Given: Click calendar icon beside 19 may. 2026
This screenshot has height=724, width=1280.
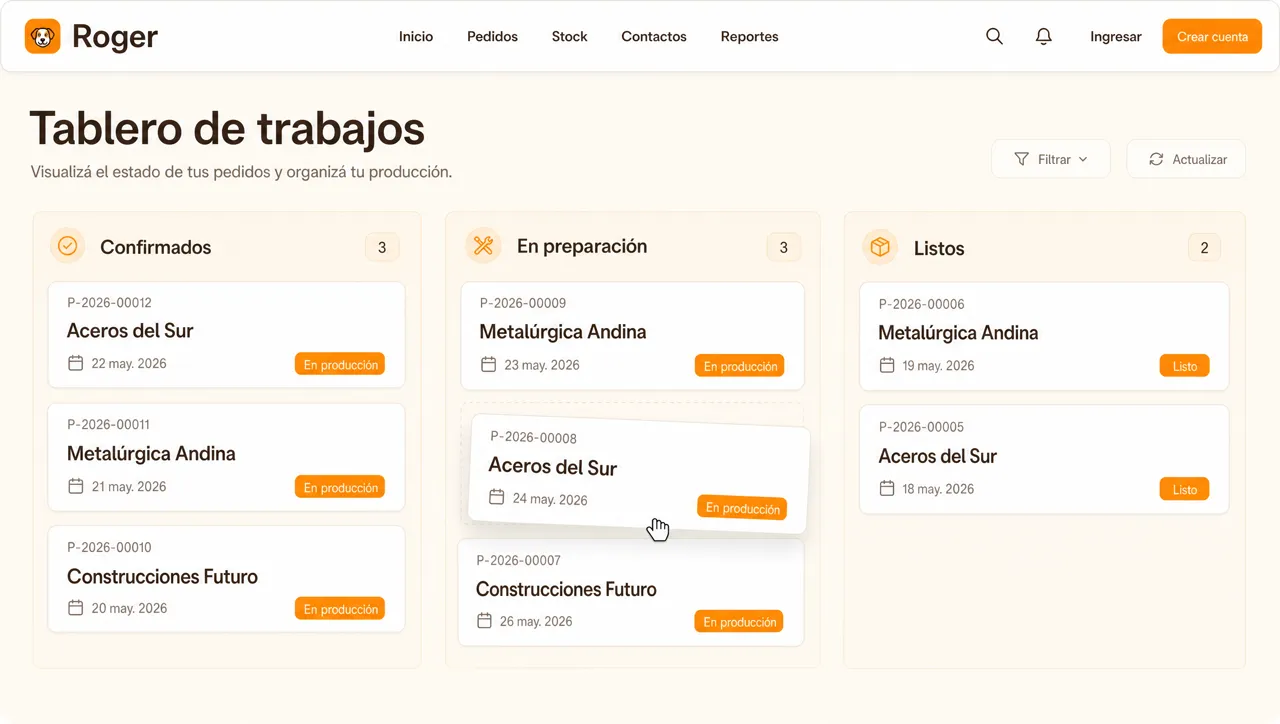Looking at the screenshot, I should [x=886, y=365].
